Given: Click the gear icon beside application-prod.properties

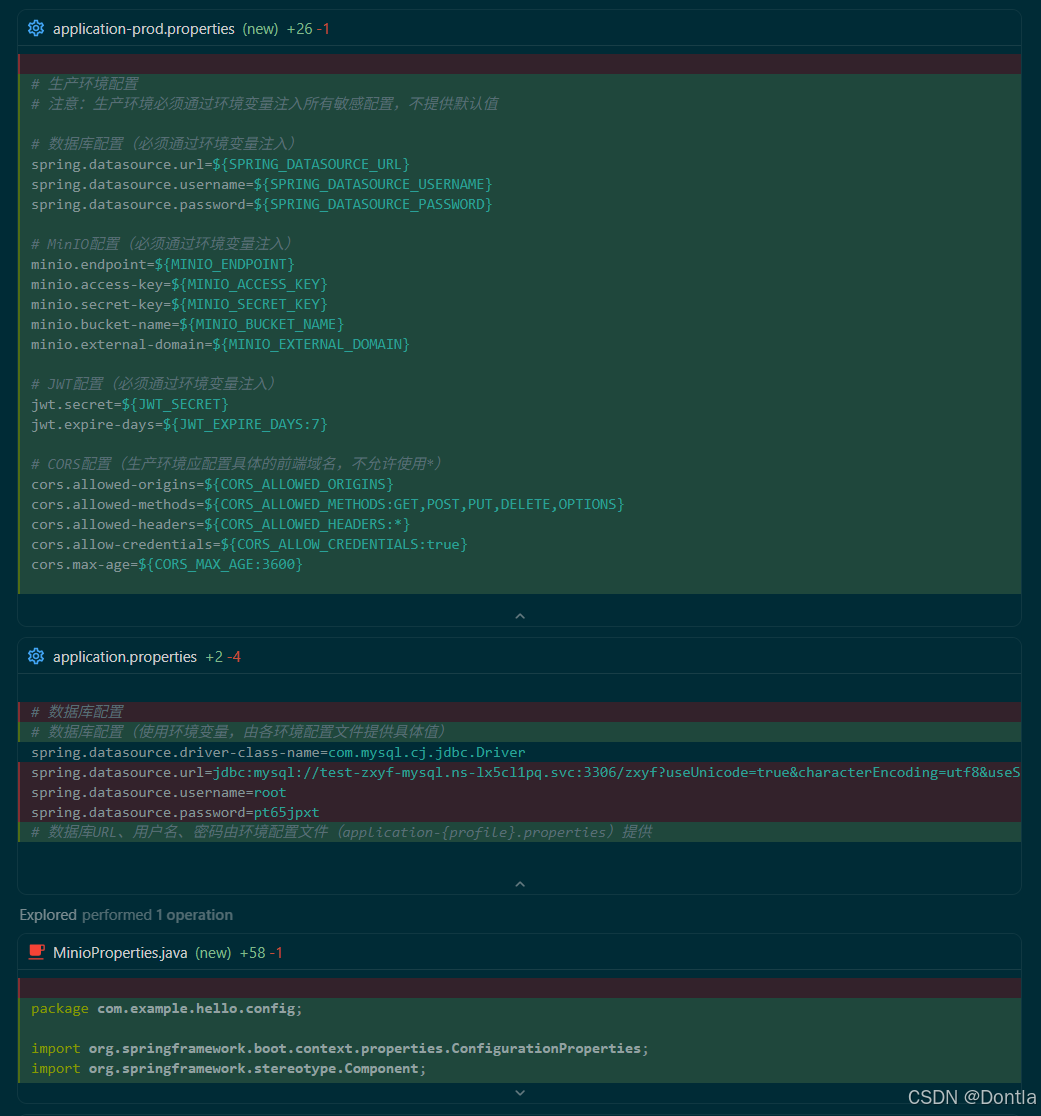Looking at the screenshot, I should tap(36, 28).
